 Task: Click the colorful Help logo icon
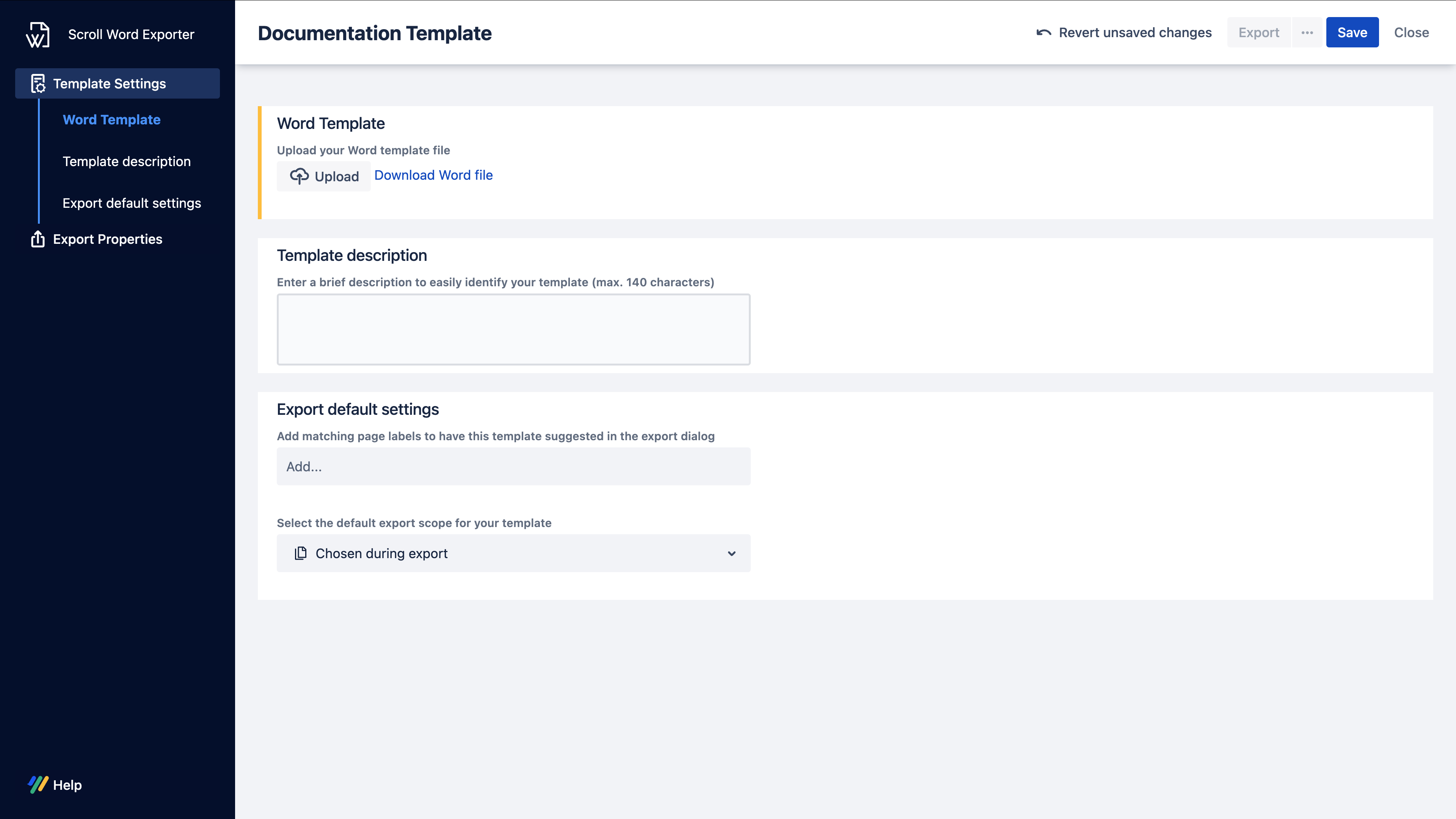pyautogui.click(x=38, y=784)
